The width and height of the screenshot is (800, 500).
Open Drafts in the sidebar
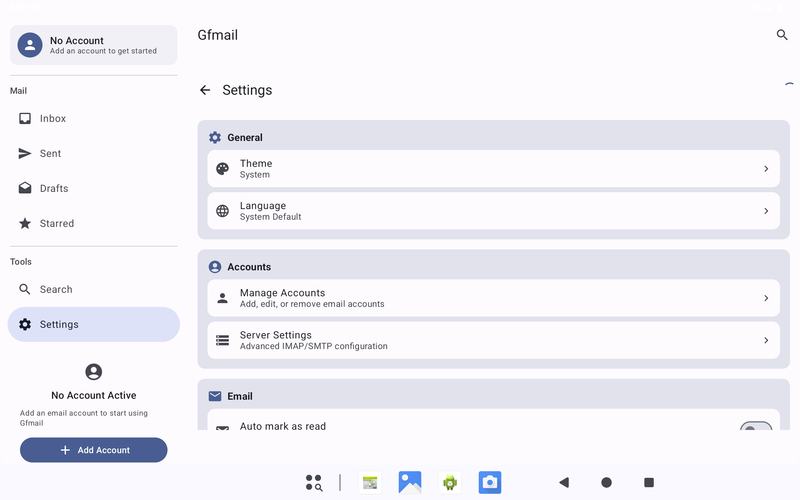coord(54,188)
